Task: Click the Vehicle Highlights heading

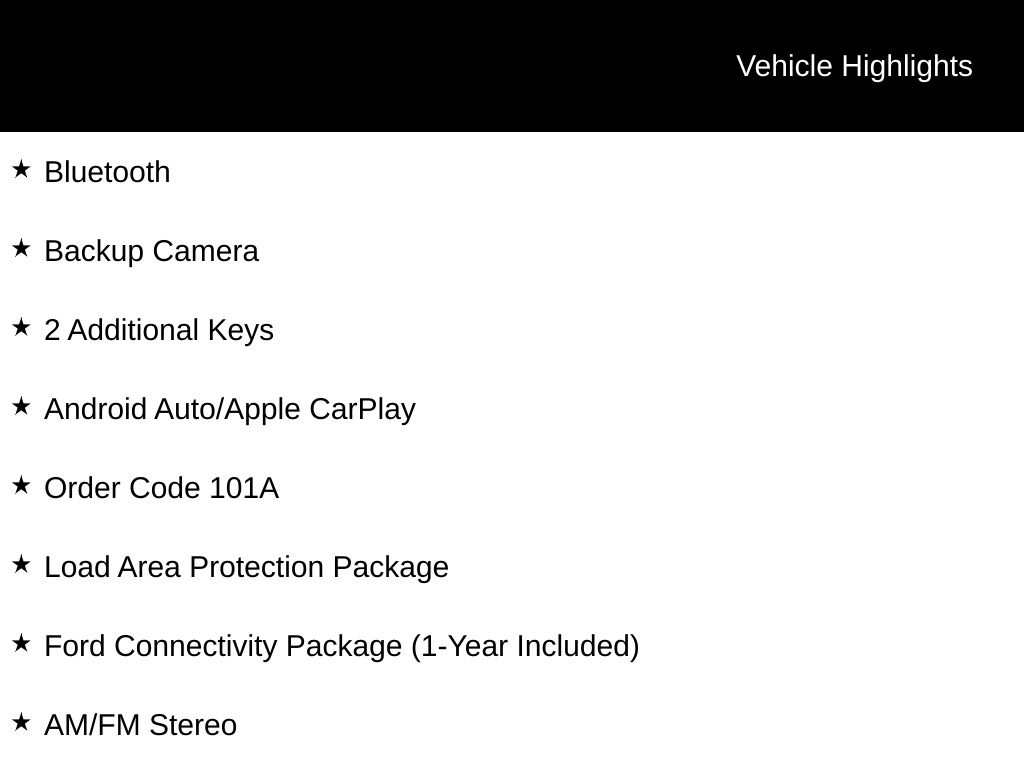Action: pyautogui.click(x=854, y=67)
